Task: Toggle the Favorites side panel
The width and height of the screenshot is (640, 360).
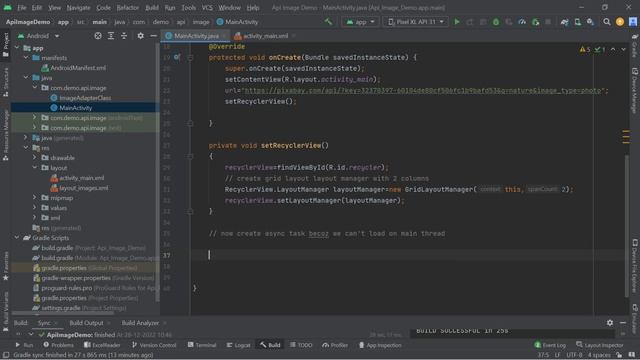Action: coord(5,266)
